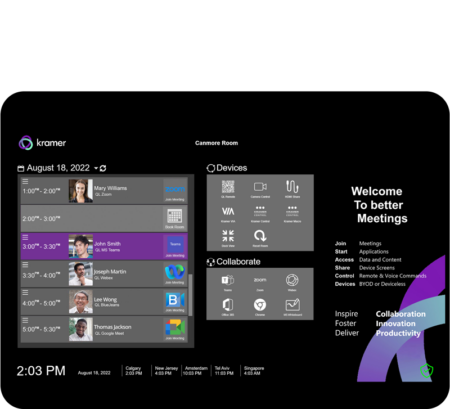Expand the August 18, 2022 date dropdown
This screenshot has height=409, width=450.
[x=96, y=168]
